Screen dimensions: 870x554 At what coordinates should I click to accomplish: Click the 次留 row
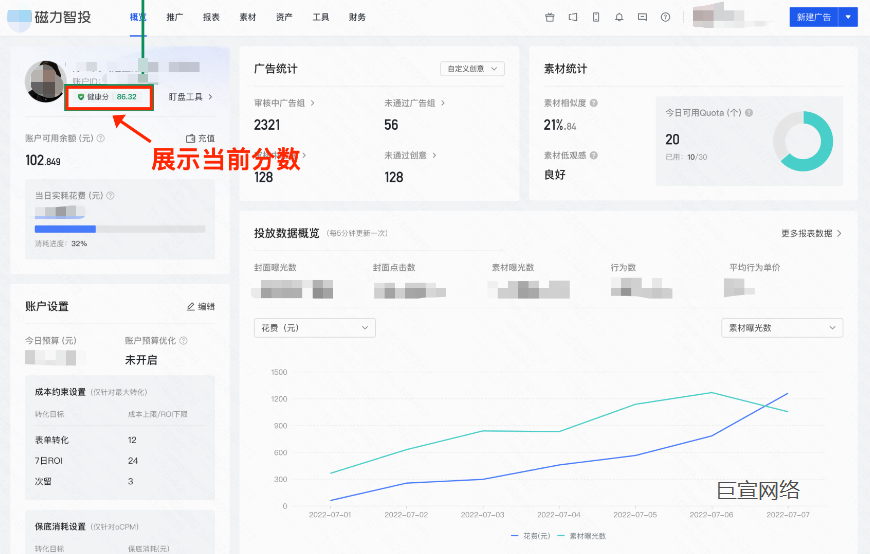[x=120, y=481]
